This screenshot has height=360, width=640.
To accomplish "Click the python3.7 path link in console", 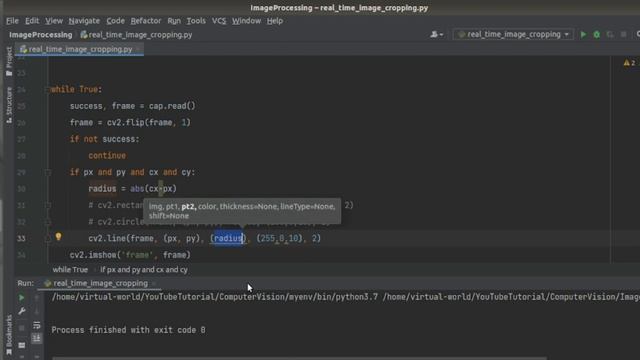I will pyautogui.click(x=215, y=297).
